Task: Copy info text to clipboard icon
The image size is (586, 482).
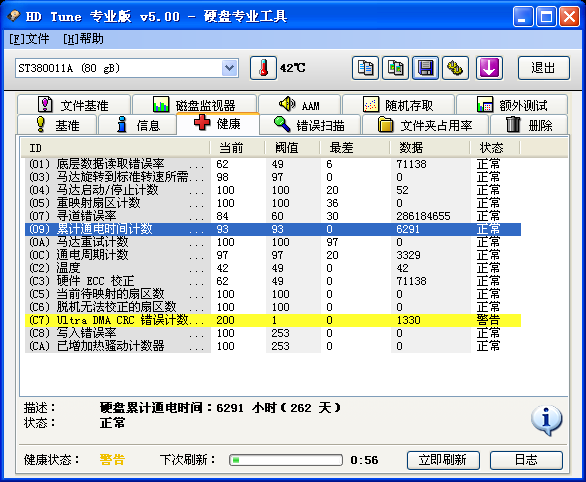Action: pyautogui.click(x=365, y=68)
